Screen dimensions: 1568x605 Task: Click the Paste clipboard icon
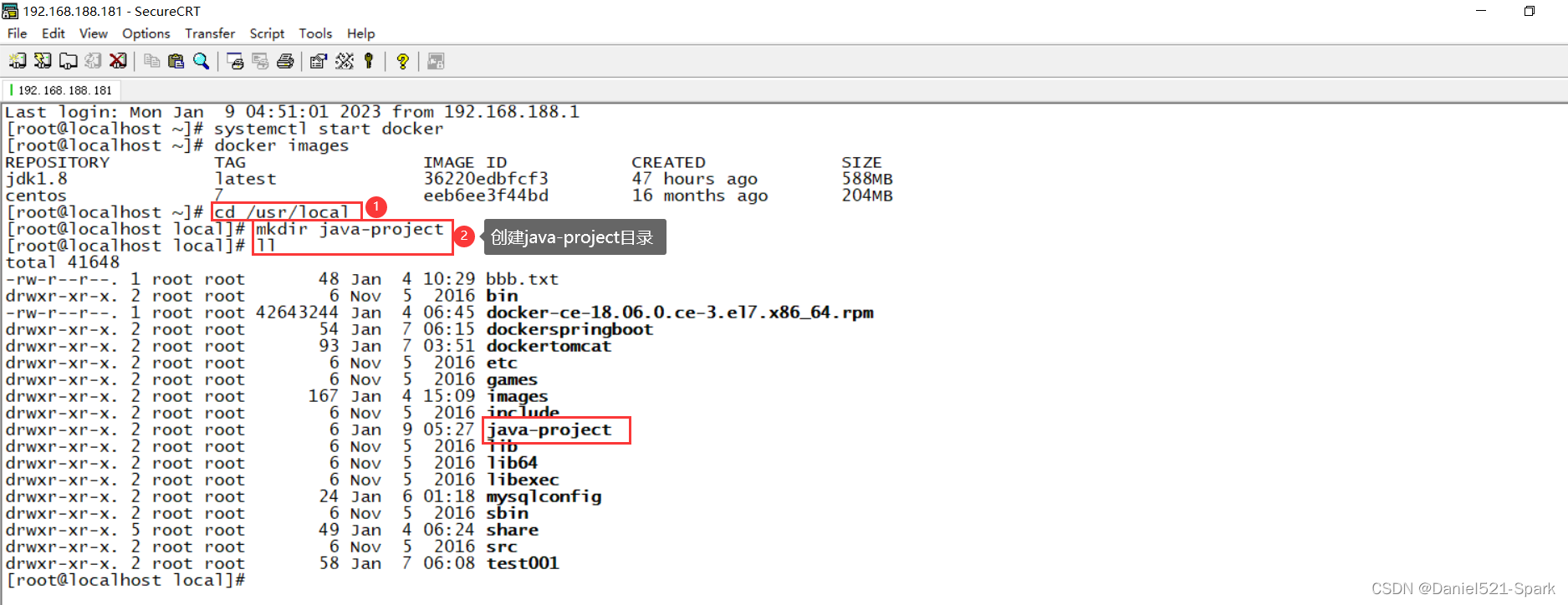pos(176,61)
